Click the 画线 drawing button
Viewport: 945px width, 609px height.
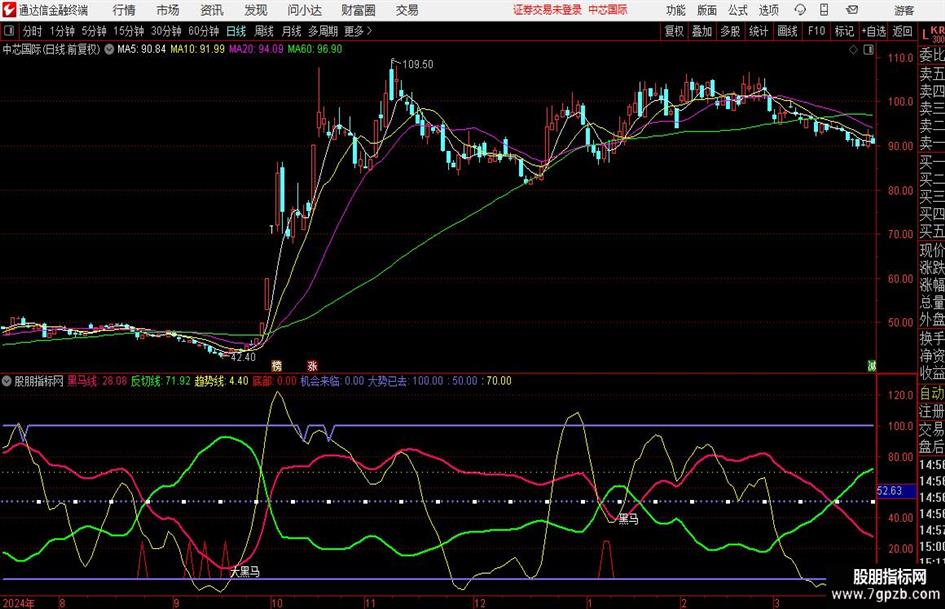click(787, 31)
